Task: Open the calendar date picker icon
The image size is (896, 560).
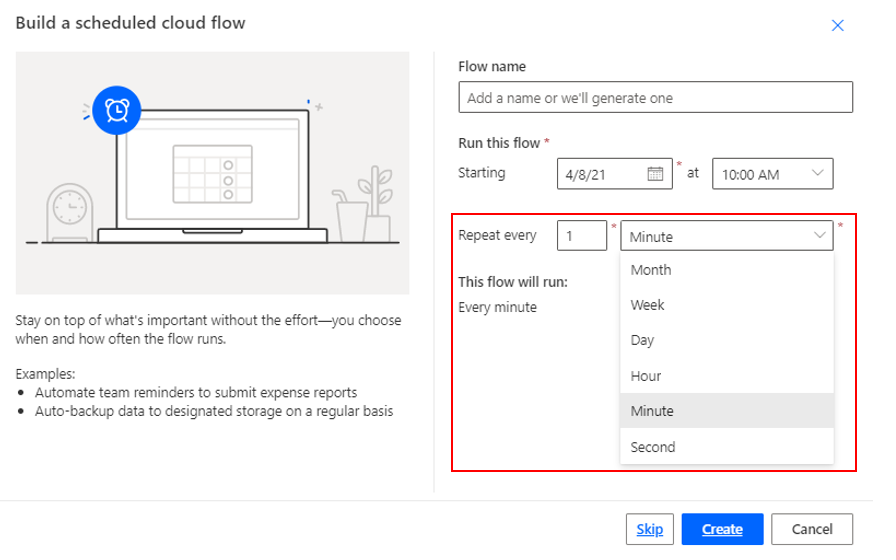Action: pos(655,174)
